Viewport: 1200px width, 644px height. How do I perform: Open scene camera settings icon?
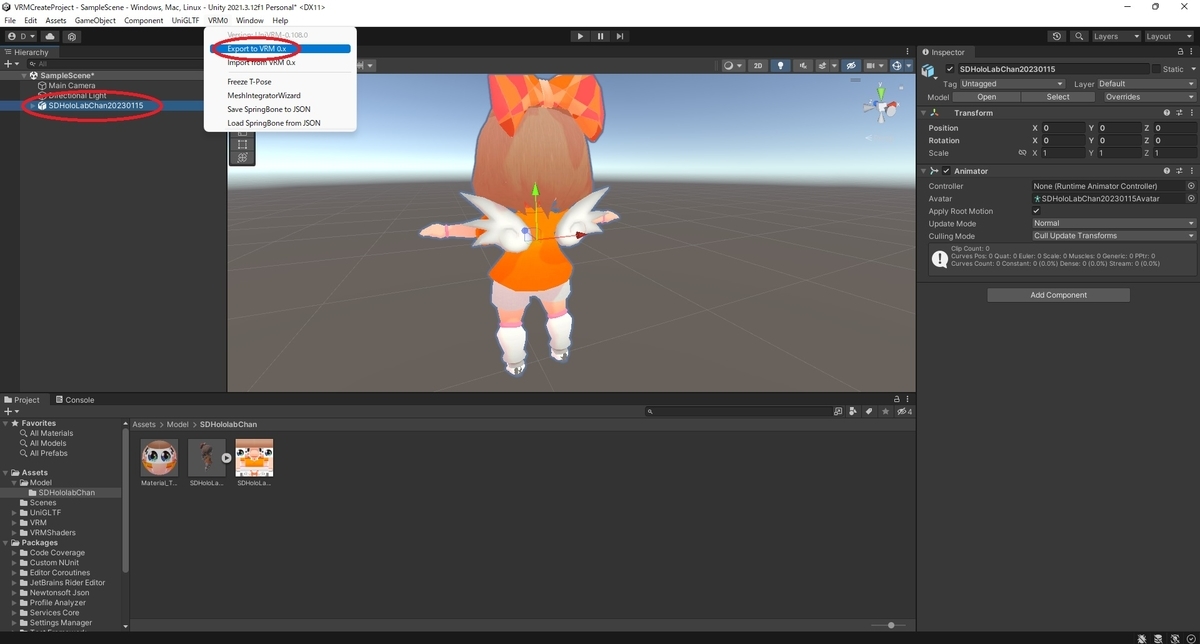tap(874, 66)
